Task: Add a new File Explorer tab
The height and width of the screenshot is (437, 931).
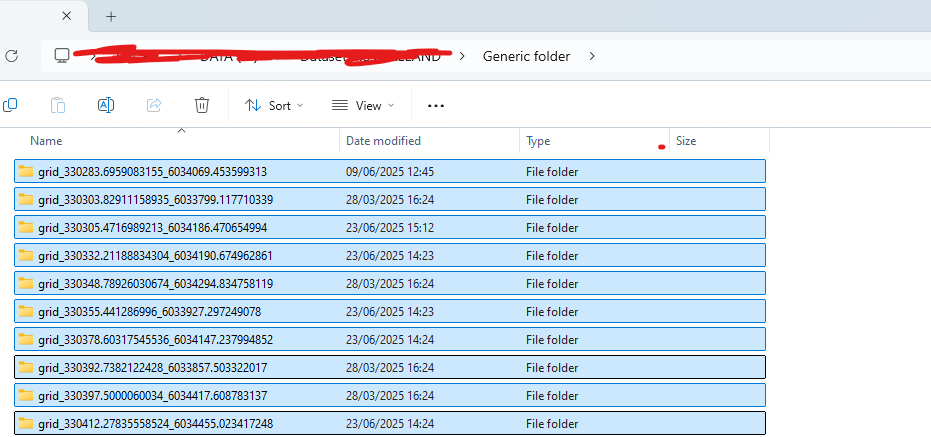Action: tap(111, 16)
